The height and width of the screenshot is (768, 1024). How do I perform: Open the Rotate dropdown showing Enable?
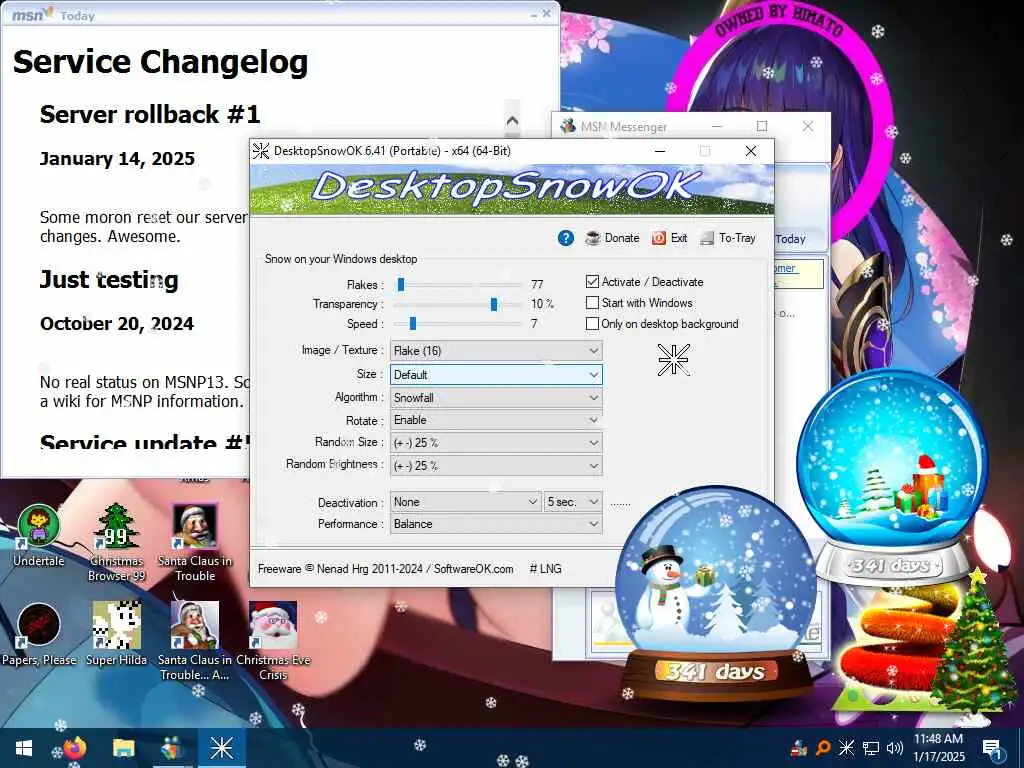496,420
